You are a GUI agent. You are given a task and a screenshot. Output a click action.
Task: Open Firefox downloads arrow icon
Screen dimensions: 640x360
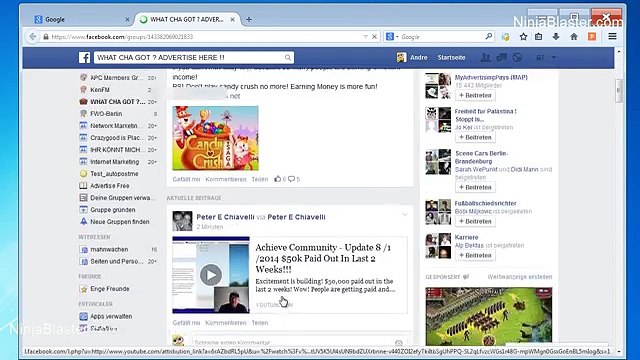[556, 37]
